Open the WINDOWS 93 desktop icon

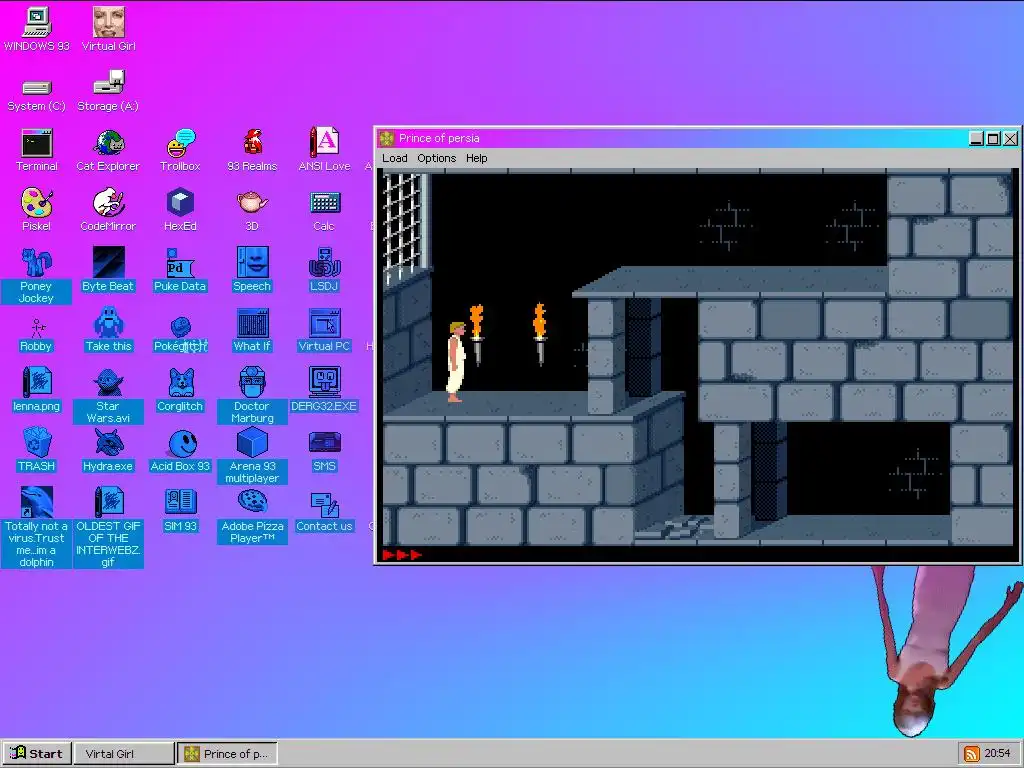point(37,29)
